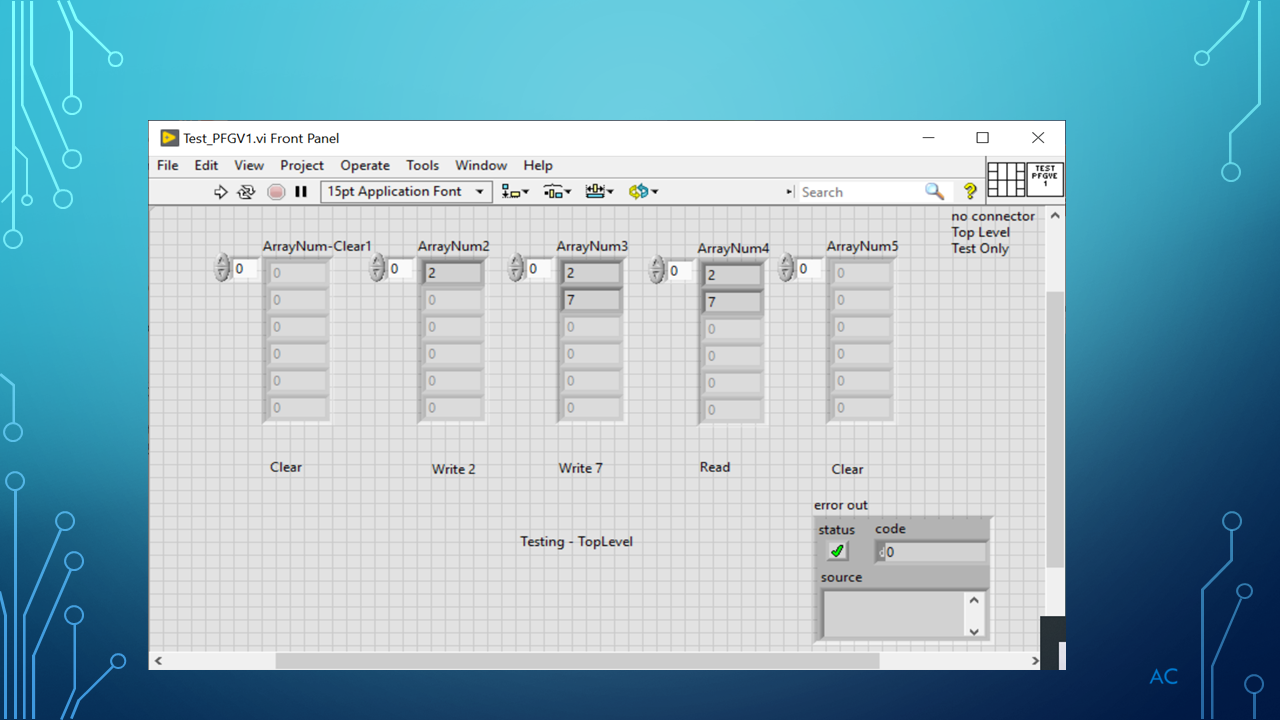
Task: Open the connector pane grid icon
Action: (x=1005, y=180)
